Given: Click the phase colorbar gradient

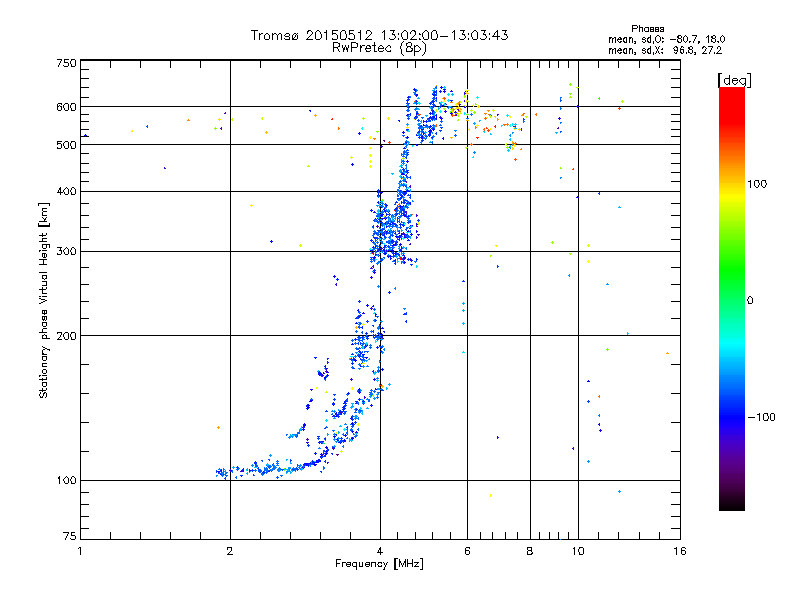Looking at the screenshot, I should tap(732, 298).
